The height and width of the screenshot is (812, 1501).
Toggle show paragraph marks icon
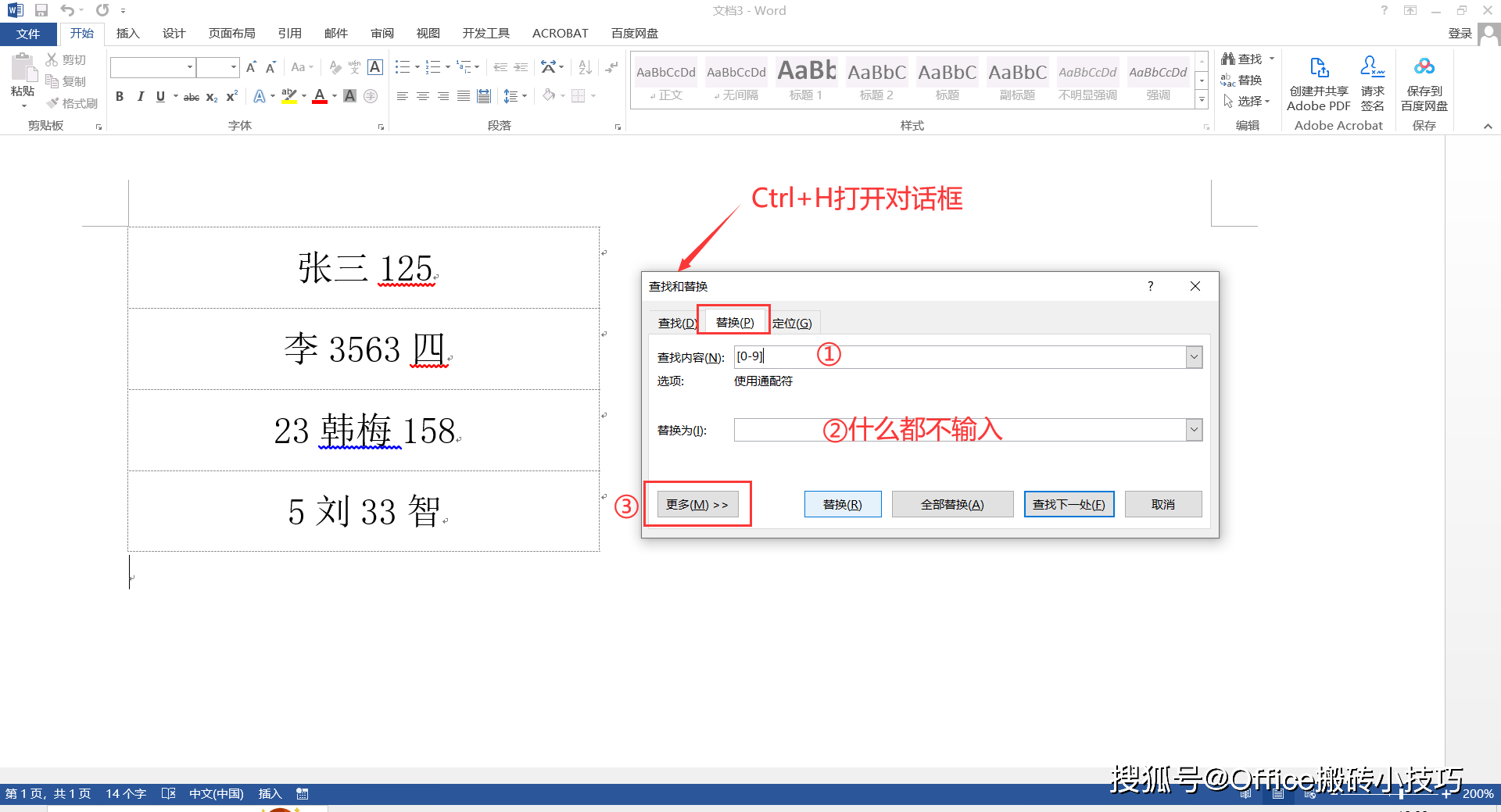coord(612,67)
